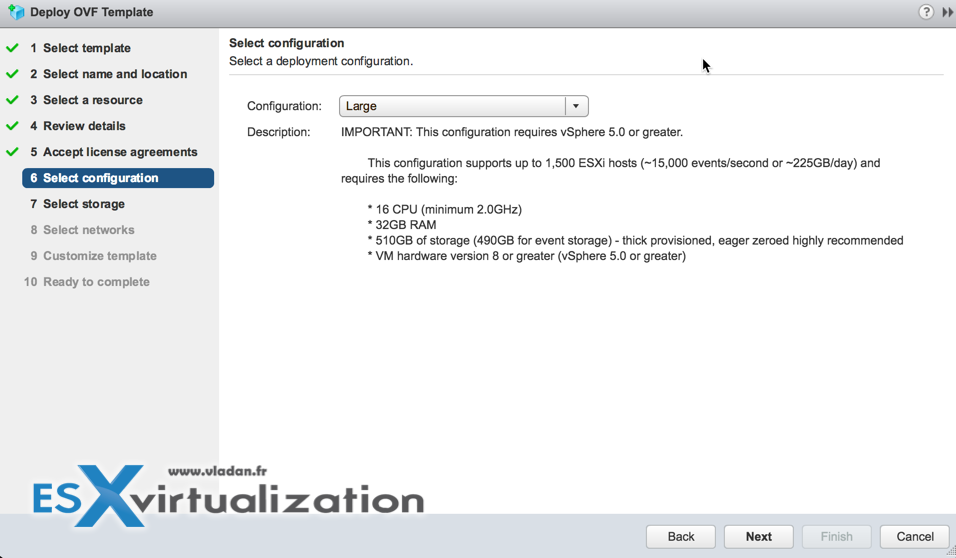Viewport: 956px width, 558px height.
Task: Click step 8 Select networks
Action: click(82, 230)
